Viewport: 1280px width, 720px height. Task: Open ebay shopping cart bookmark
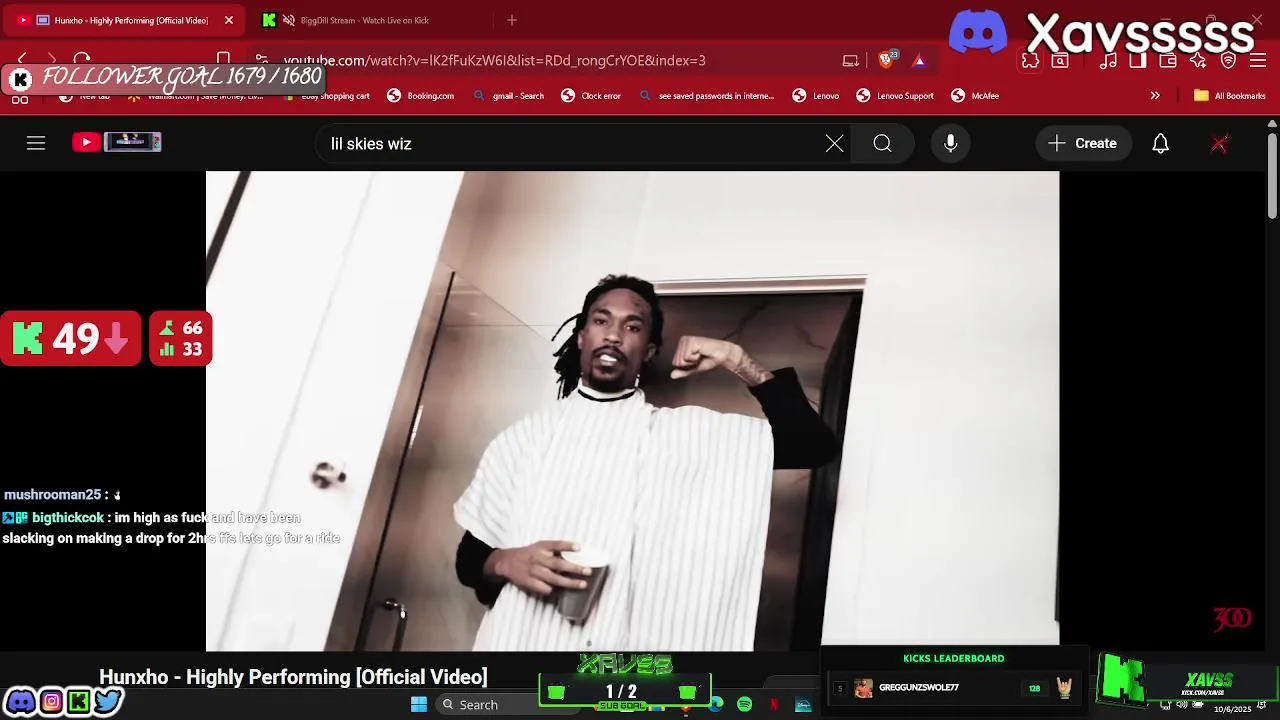coord(328,96)
